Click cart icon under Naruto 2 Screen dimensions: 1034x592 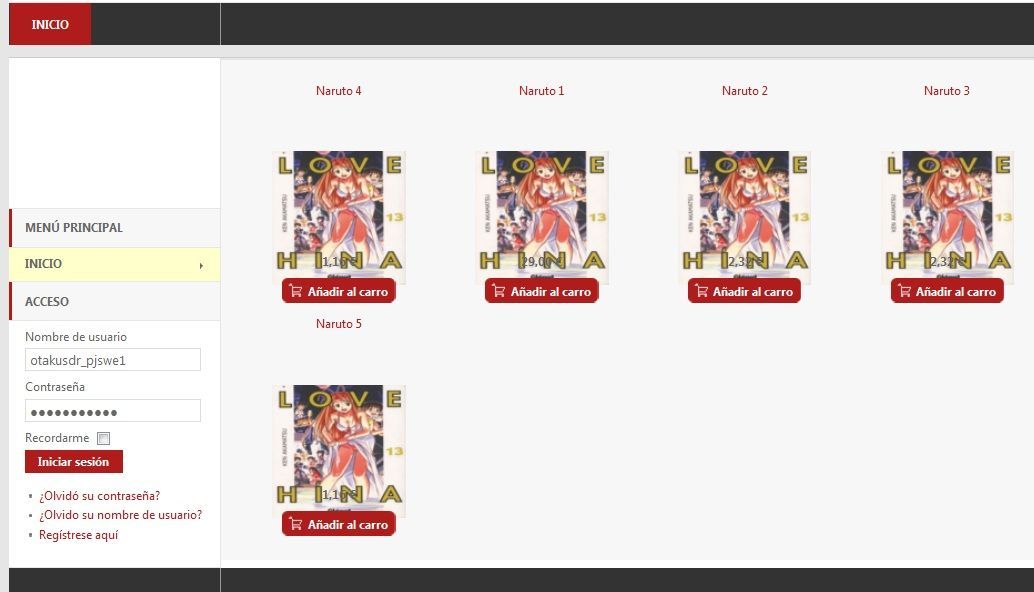(702, 291)
